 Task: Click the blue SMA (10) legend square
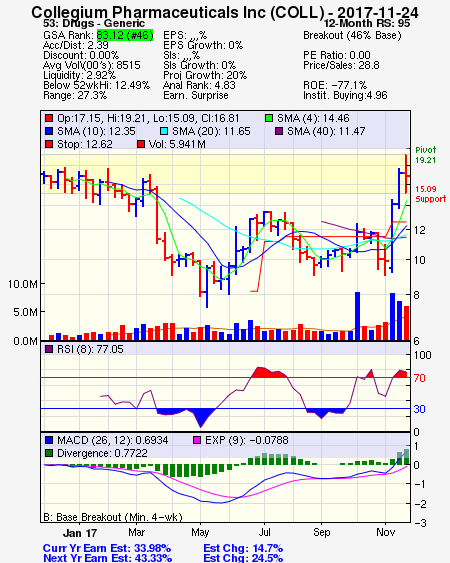pos(49,131)
